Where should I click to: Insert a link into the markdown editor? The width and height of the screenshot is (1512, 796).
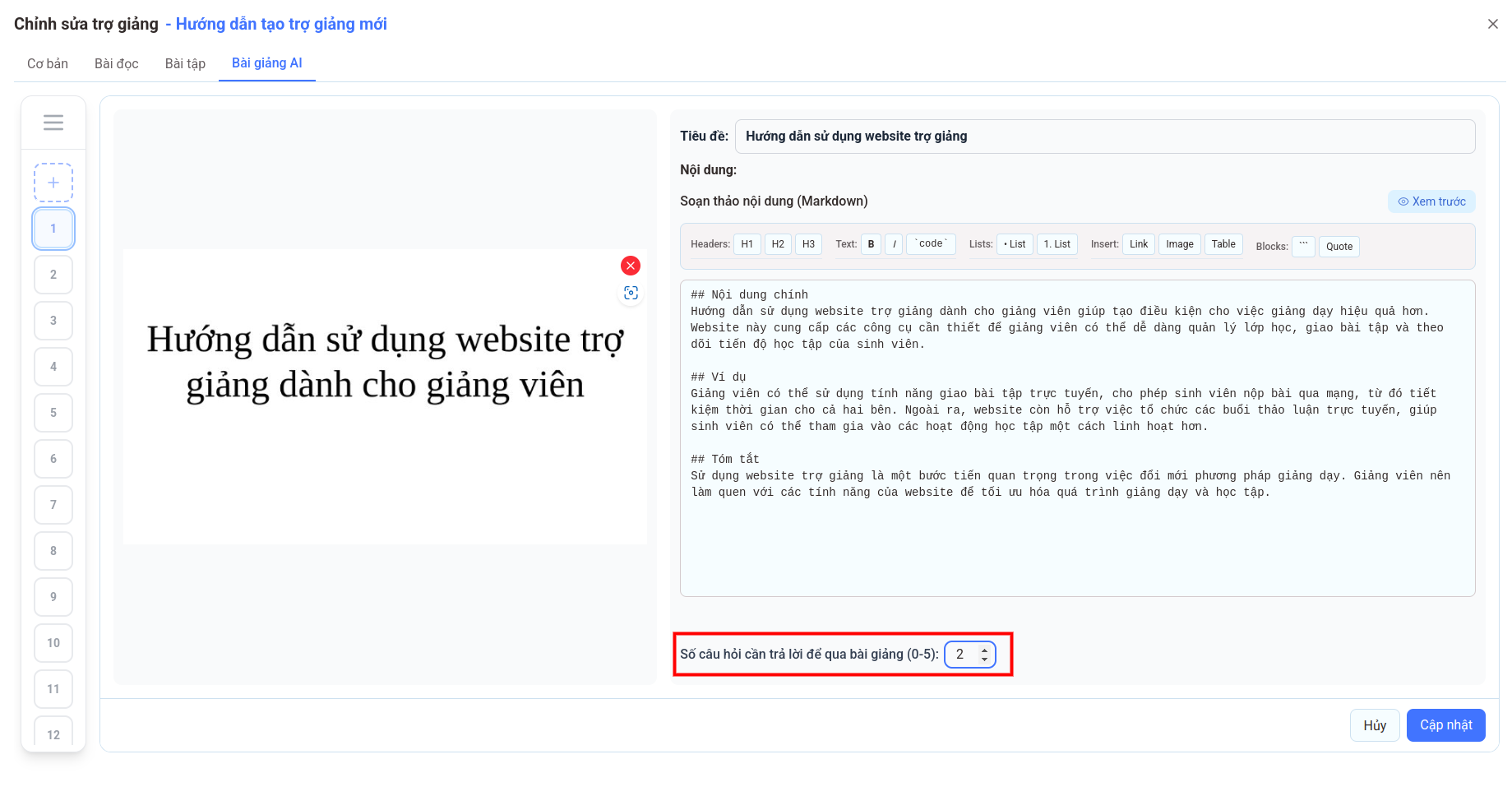click(1138, 243)
